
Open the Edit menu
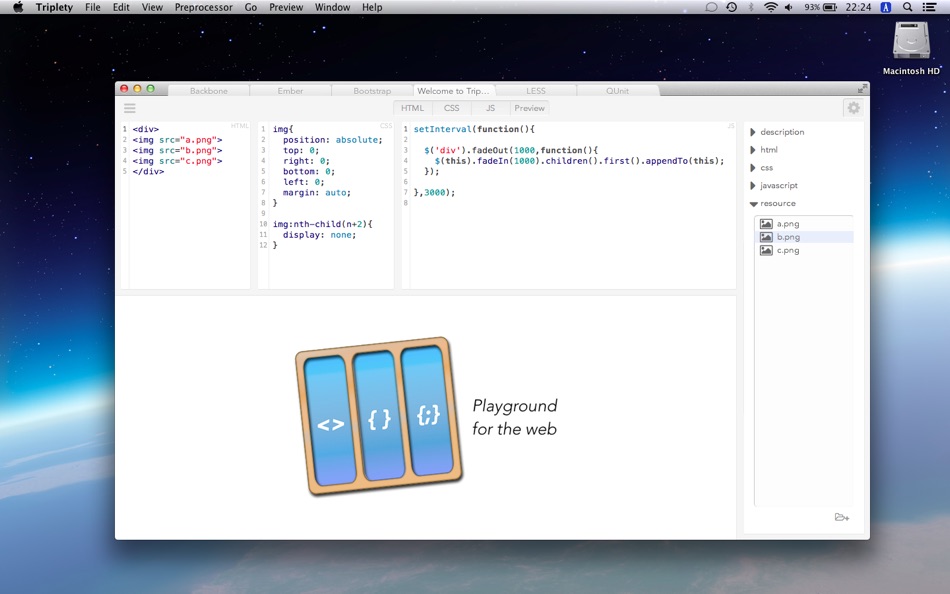[121, 7]
